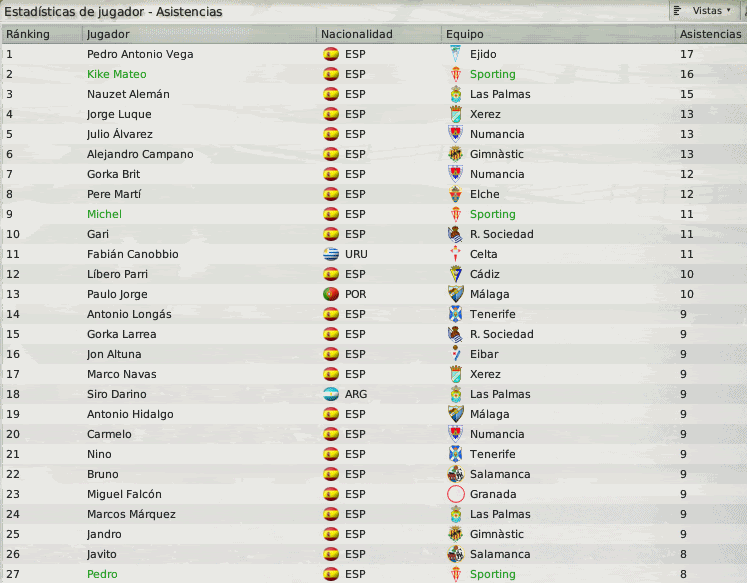Click the Celta club crest icon
The width and height of the screenshot is (747, 583).
pos(455,254)
